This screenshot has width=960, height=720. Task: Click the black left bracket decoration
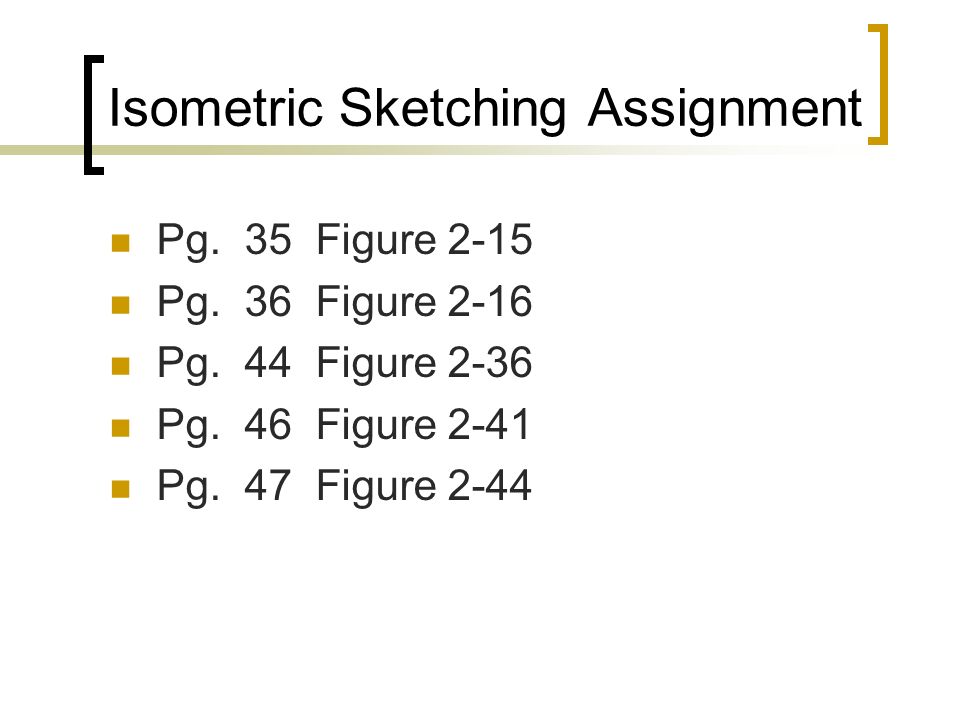94,115
